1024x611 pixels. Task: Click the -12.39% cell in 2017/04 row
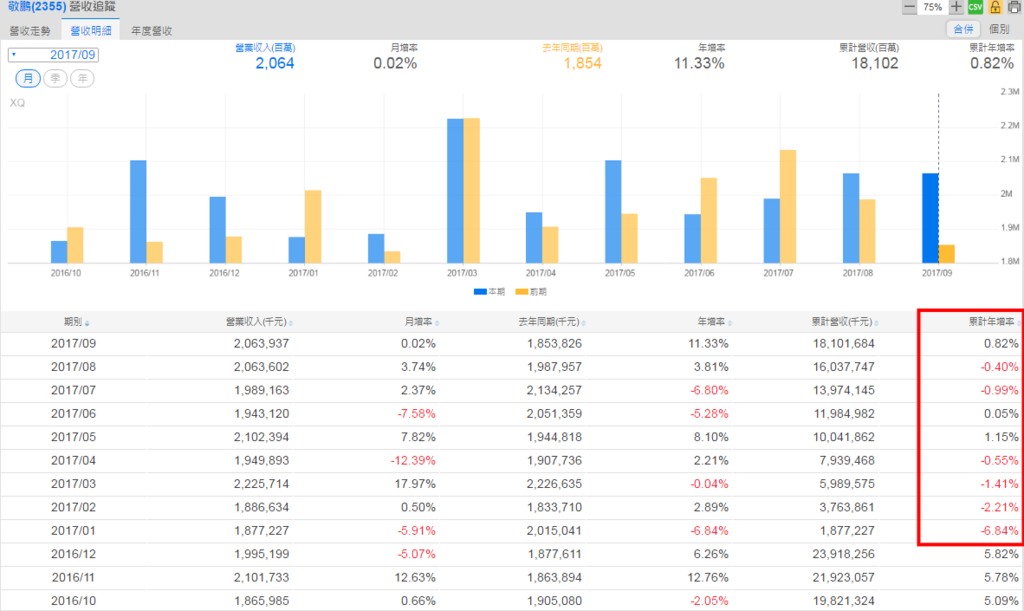[x=413, y=461]
